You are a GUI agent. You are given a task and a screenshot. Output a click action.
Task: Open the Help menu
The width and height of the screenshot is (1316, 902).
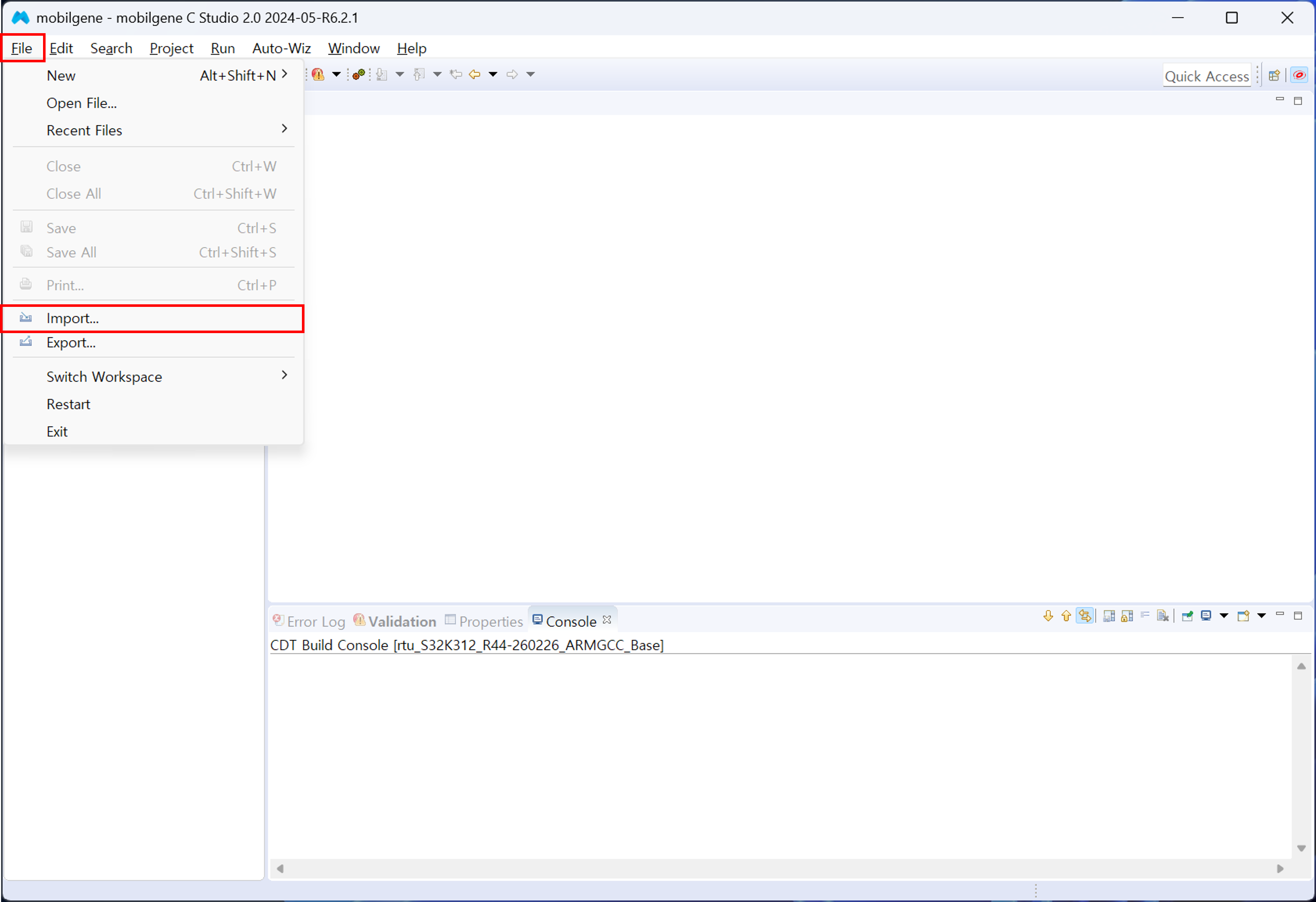pyautogui.click(x=412, y=48)
